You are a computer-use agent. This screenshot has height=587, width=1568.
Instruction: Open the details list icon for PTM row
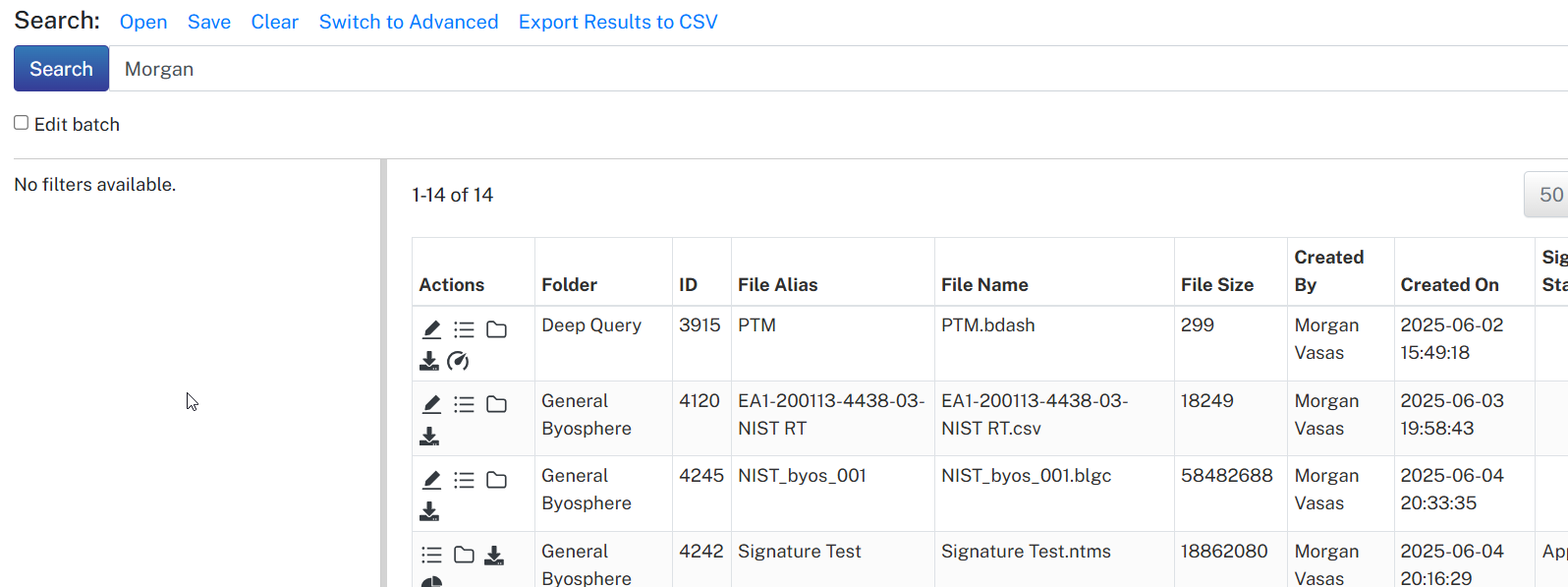(x=464, y=329)
